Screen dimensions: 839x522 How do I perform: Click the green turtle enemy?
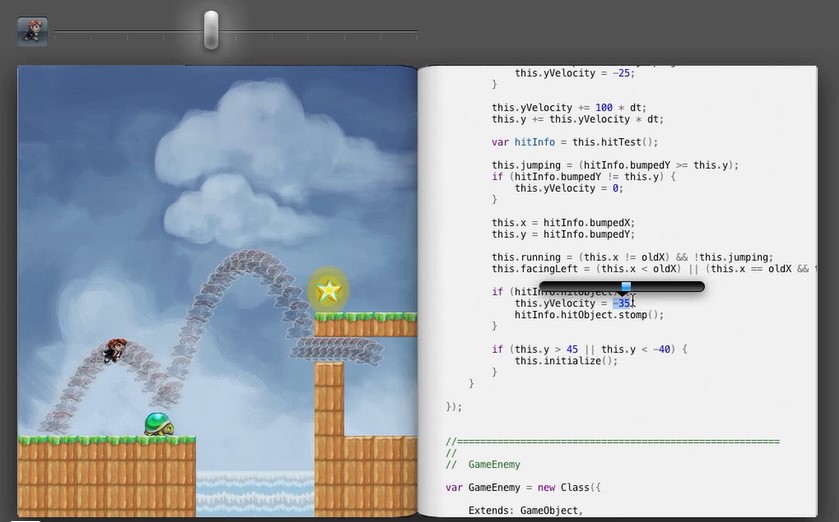[x=158, y=424]
